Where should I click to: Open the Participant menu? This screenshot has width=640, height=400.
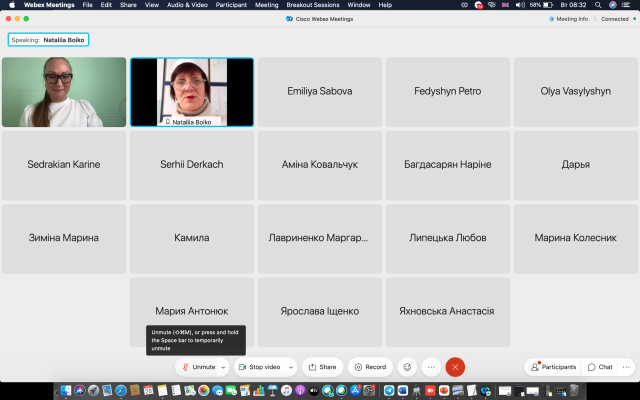pyautogui.click(x=231, y=5)
